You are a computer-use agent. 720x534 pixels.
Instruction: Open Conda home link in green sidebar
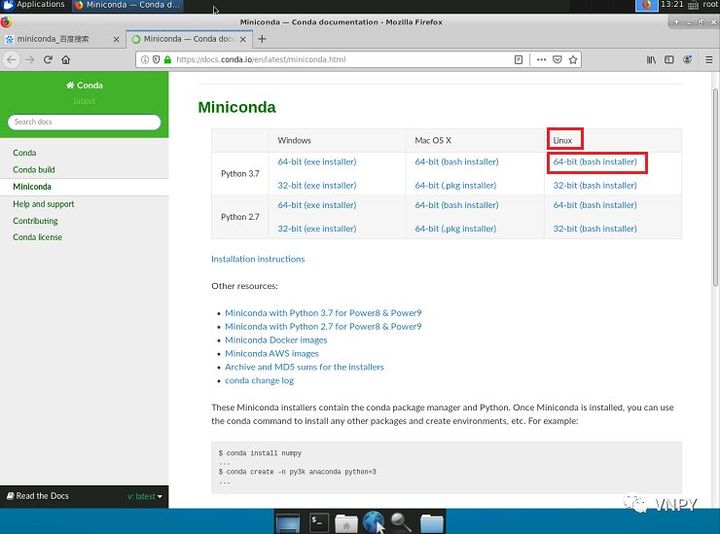point(84,85)
